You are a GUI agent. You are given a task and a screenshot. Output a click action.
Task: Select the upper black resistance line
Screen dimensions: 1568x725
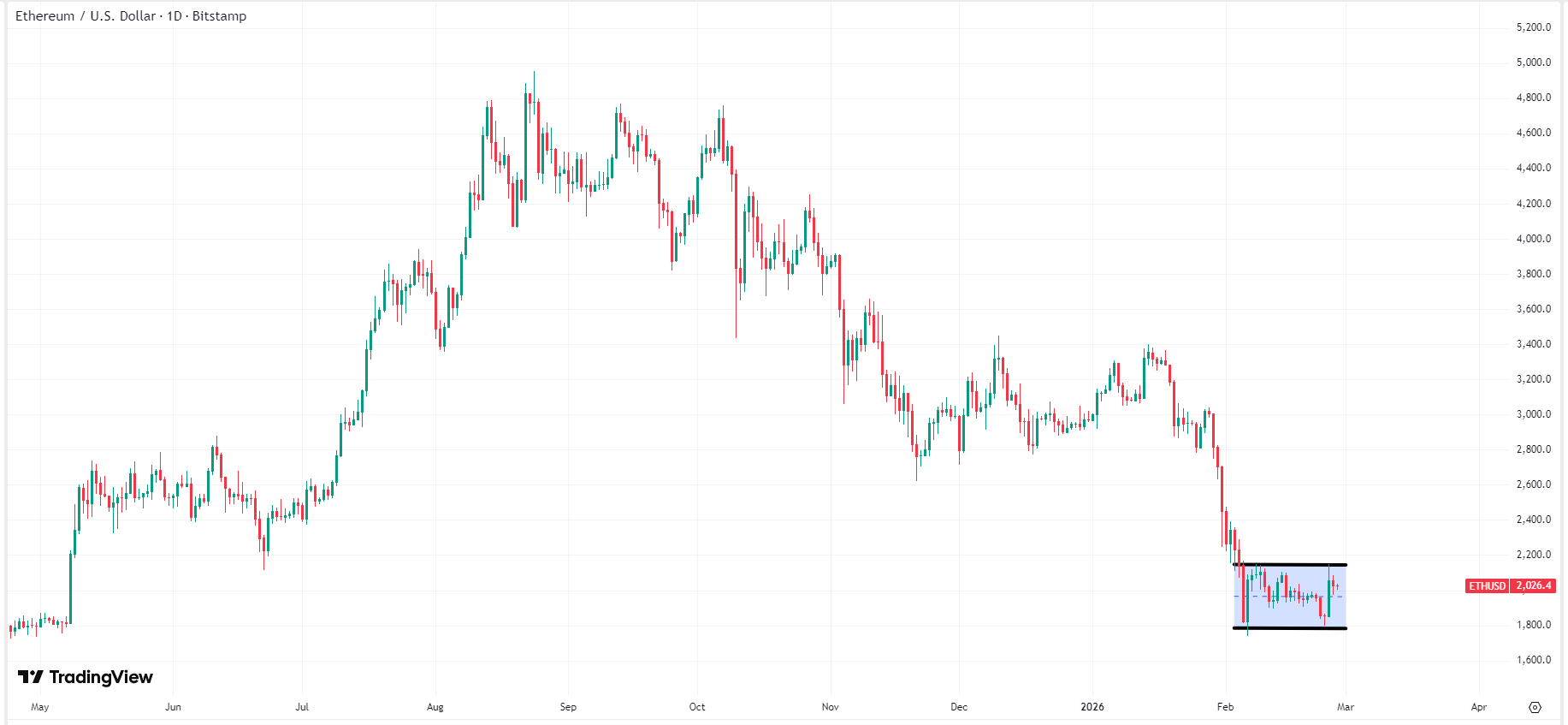(1292, 565)
